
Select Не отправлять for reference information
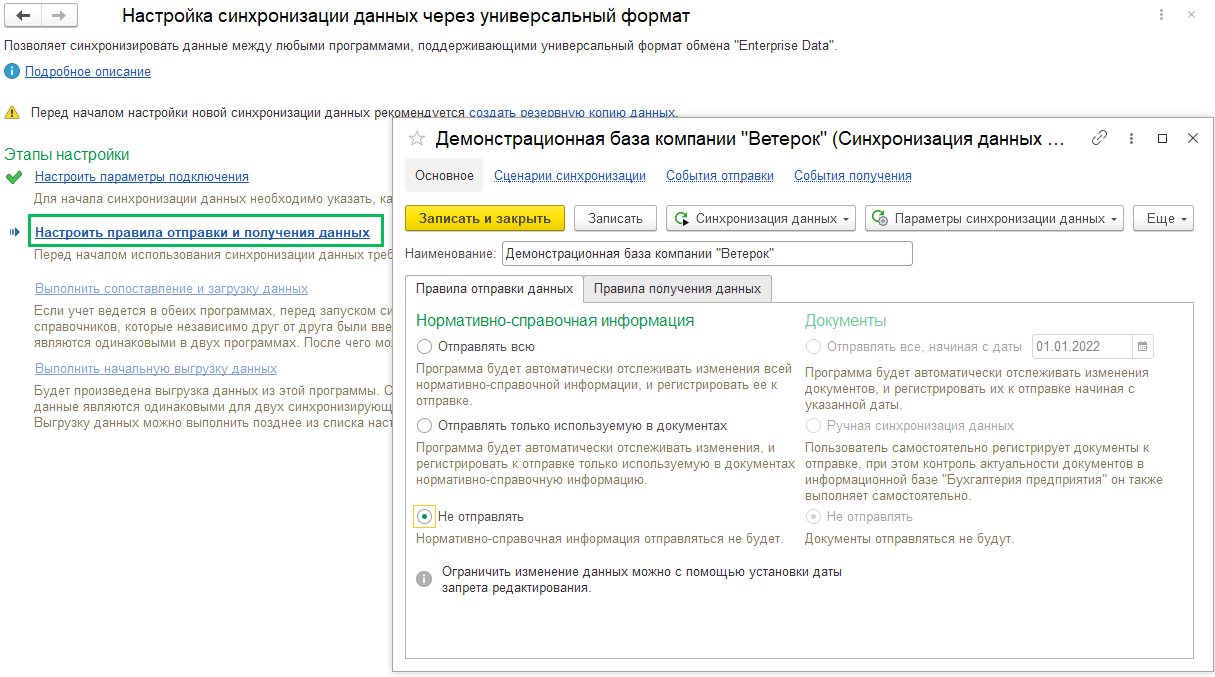coord(424,517)
